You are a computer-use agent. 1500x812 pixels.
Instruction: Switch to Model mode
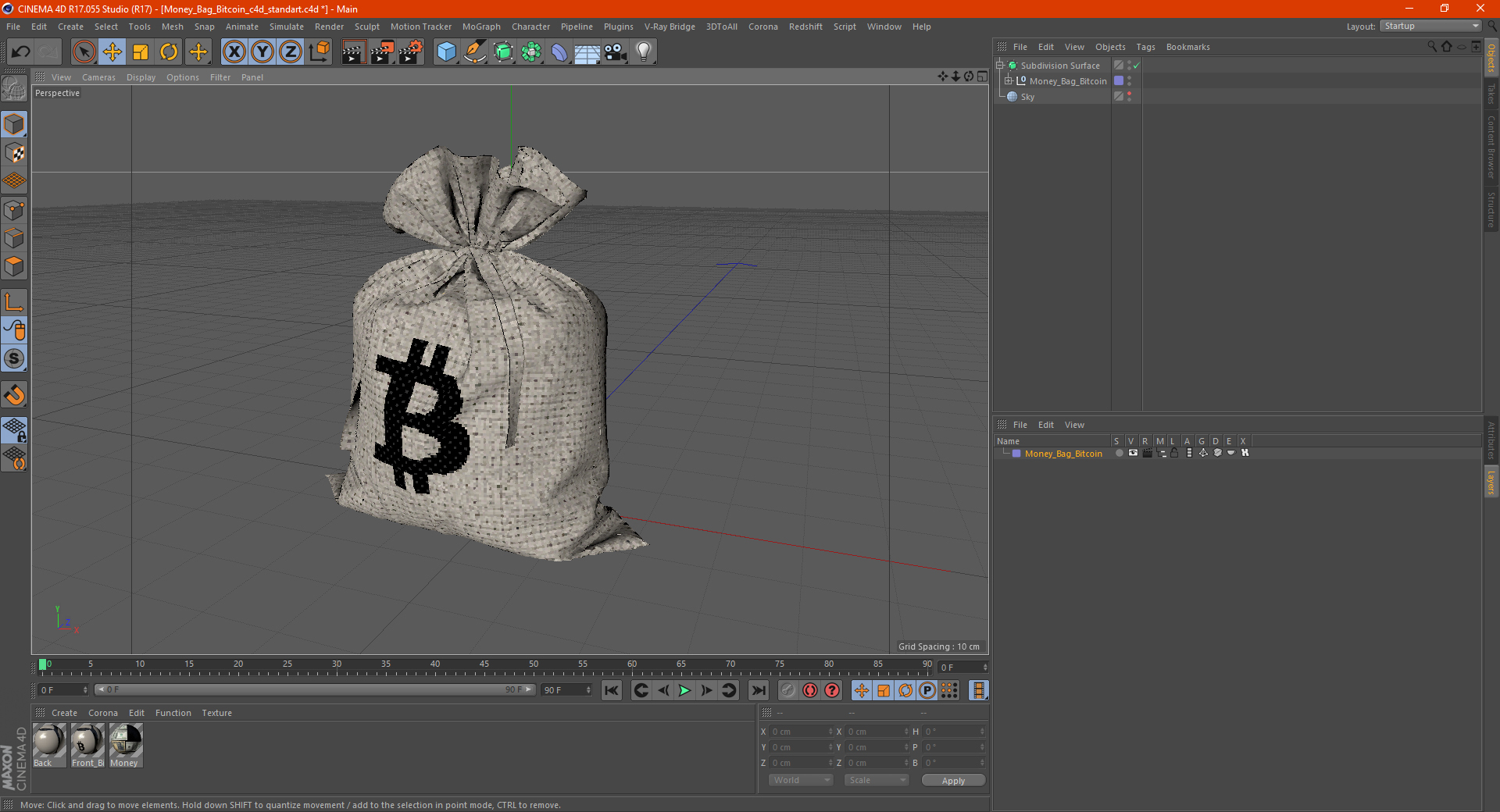(x=14, y=124)
